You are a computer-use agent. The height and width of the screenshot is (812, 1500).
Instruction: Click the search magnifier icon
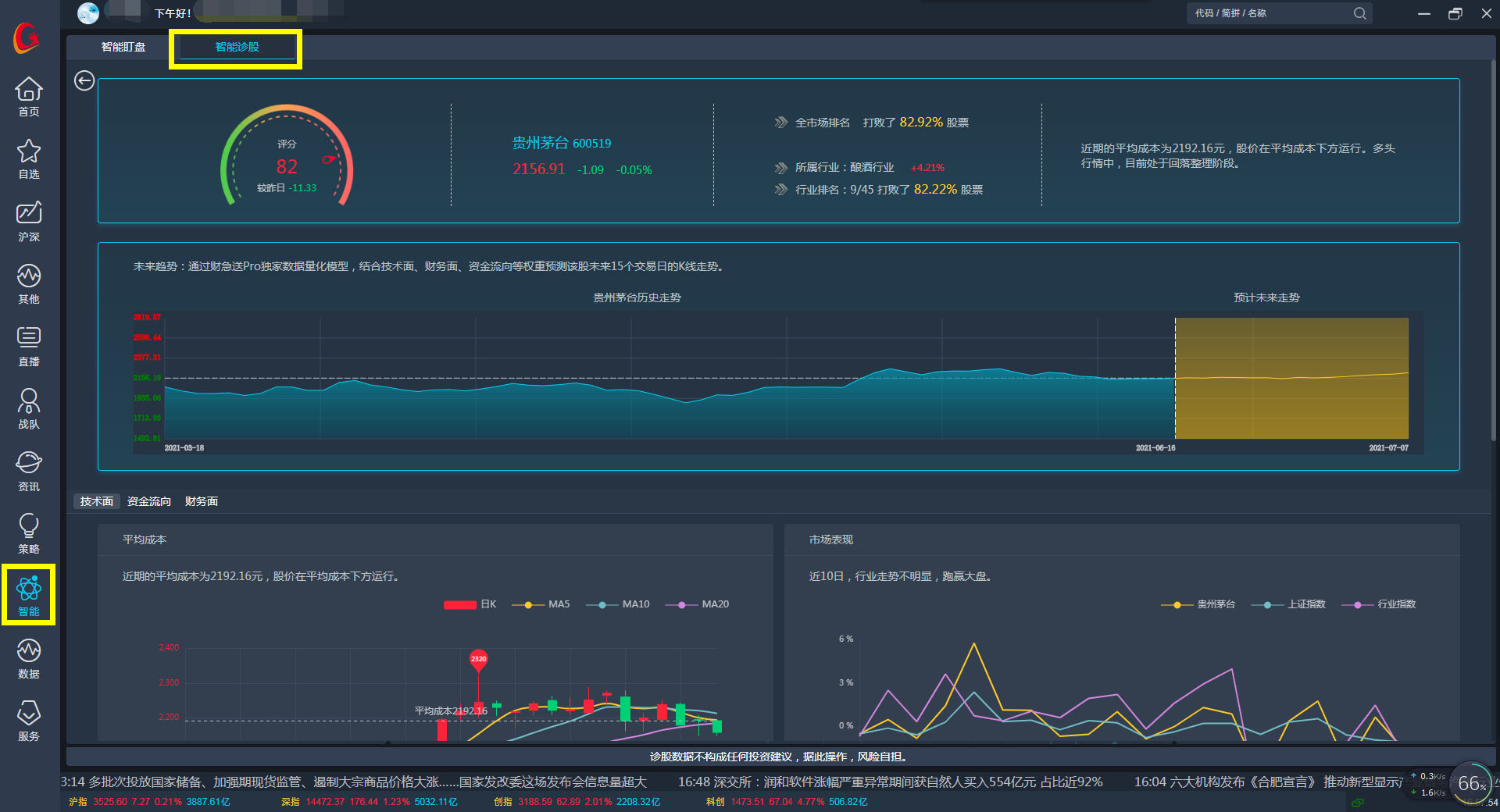tap(1360, 13)
